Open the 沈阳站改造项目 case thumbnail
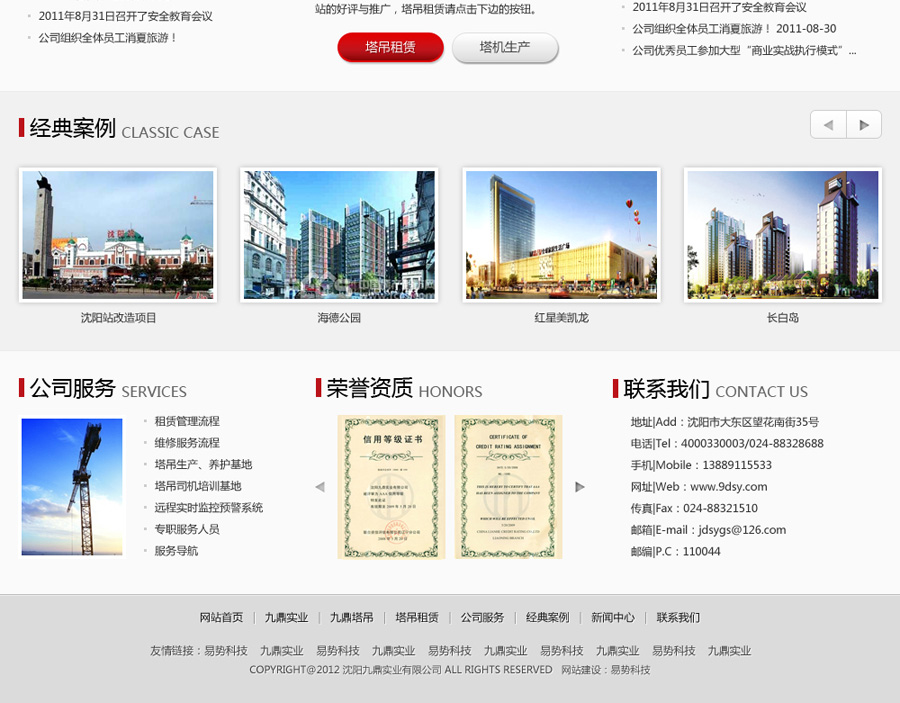This screenshot has height=703, width=900. pos(118,235)
